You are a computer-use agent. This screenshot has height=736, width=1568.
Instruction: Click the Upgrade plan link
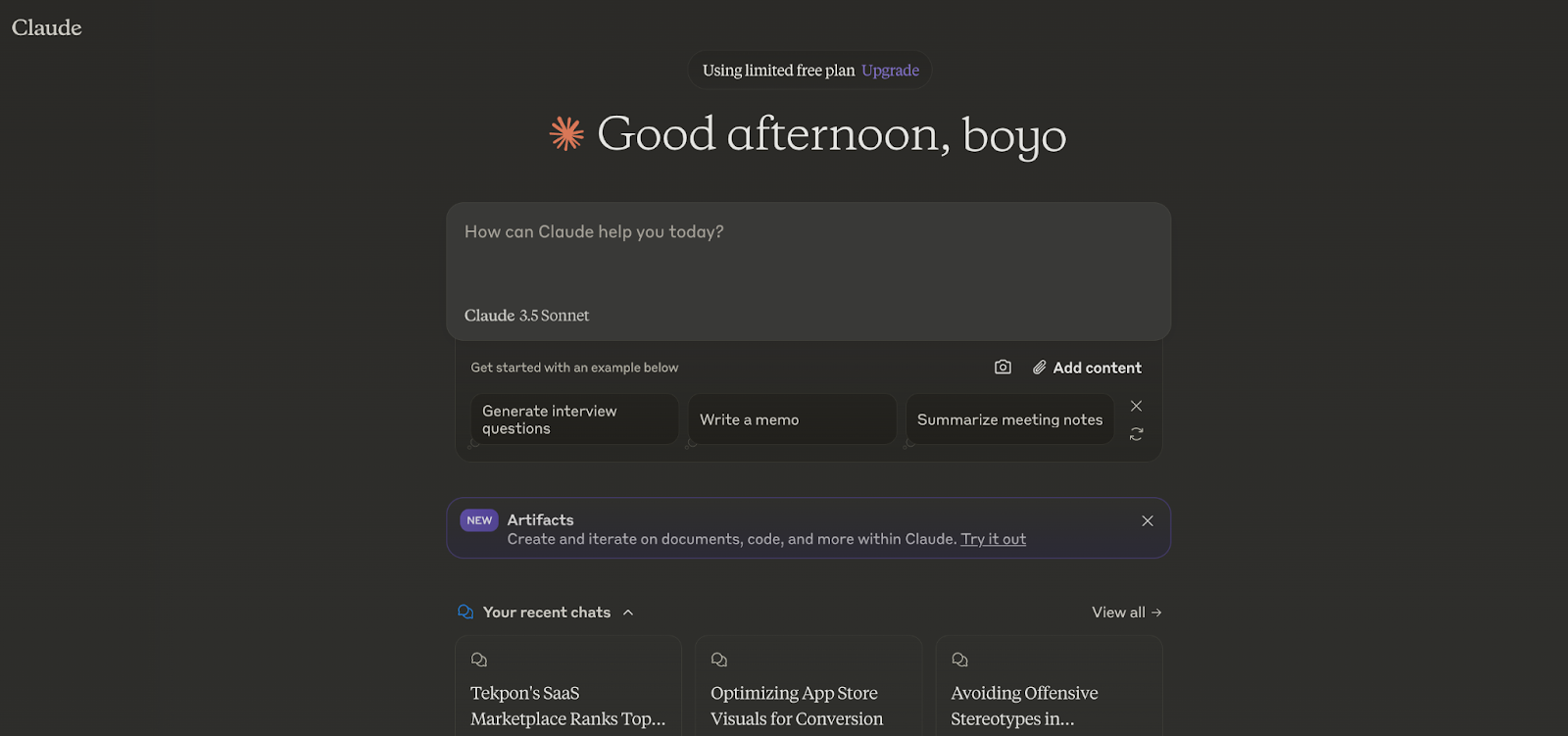coord(890,71)
